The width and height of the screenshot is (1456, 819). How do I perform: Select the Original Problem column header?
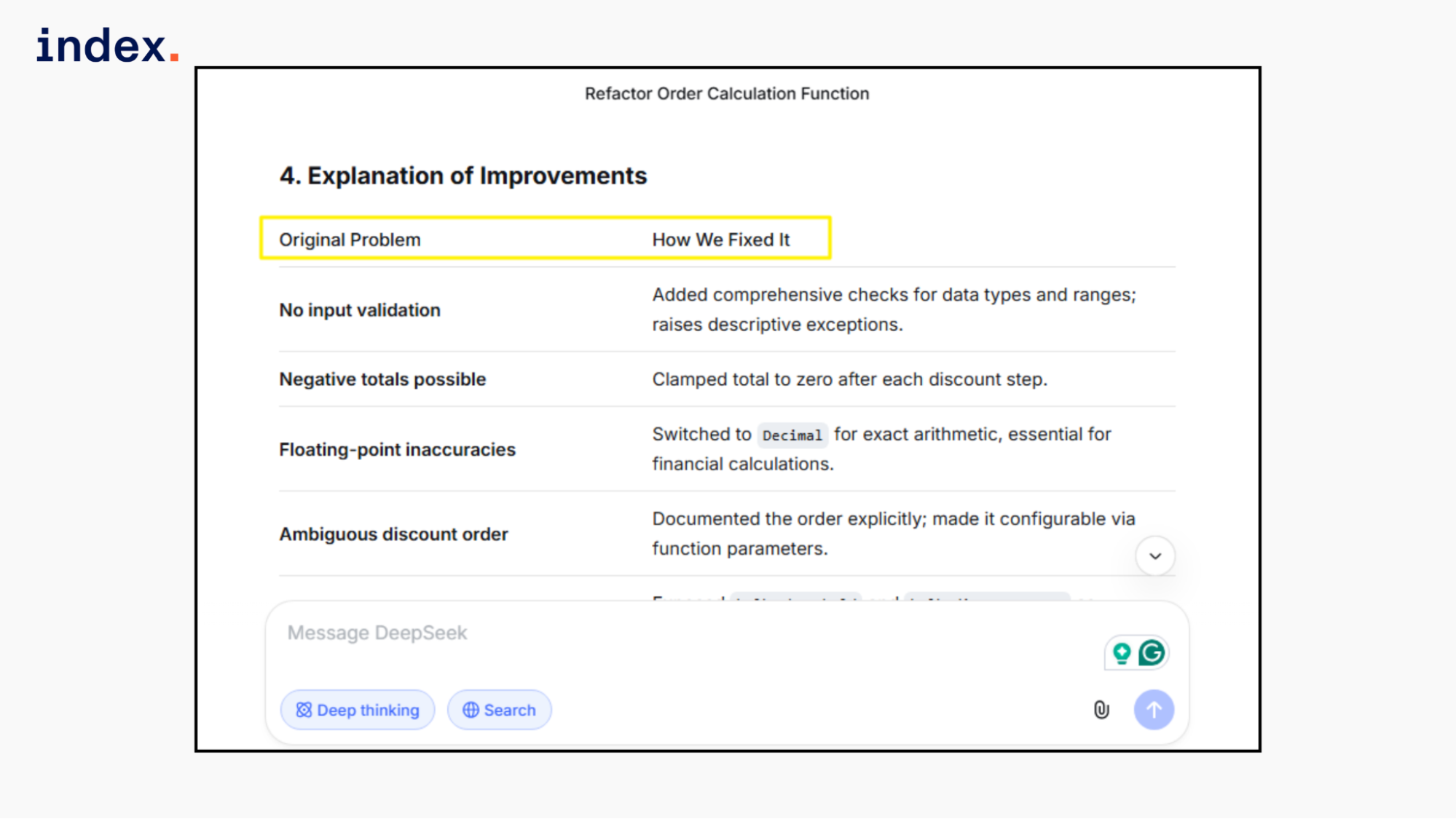point(350,240)
